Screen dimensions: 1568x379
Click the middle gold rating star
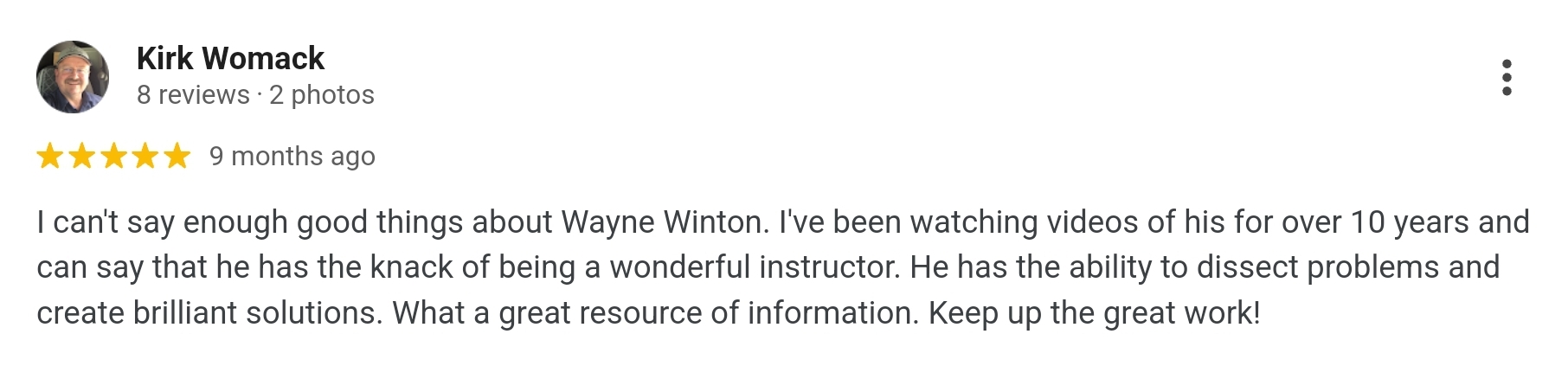(113, 157)
